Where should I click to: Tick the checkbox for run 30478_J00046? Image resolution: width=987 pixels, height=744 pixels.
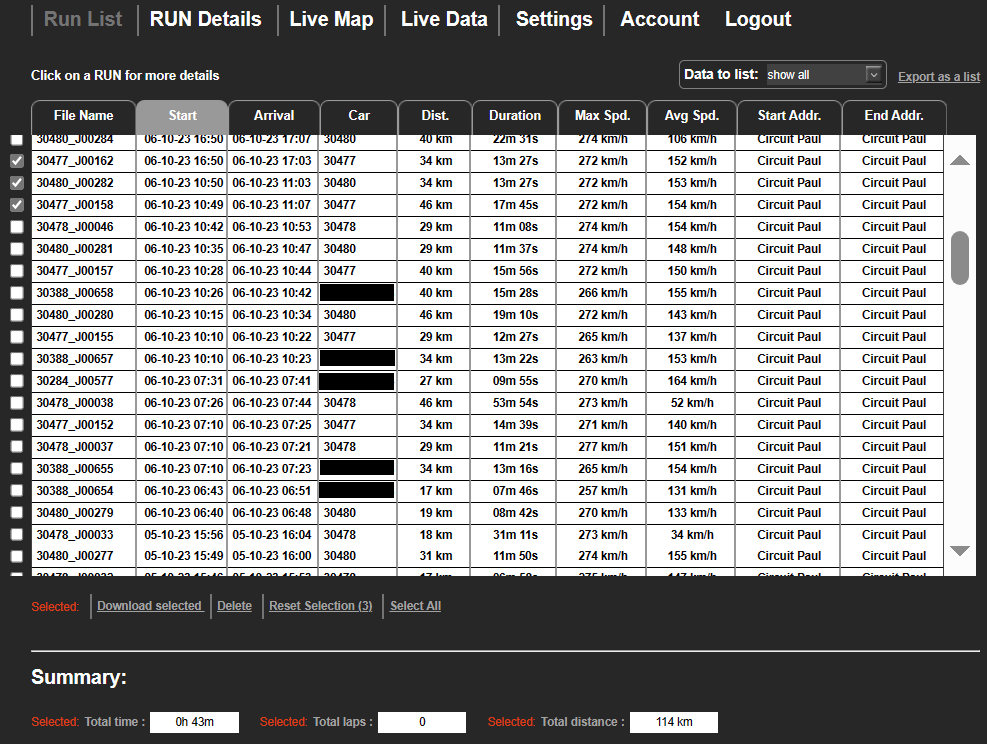tap(17, 227)
